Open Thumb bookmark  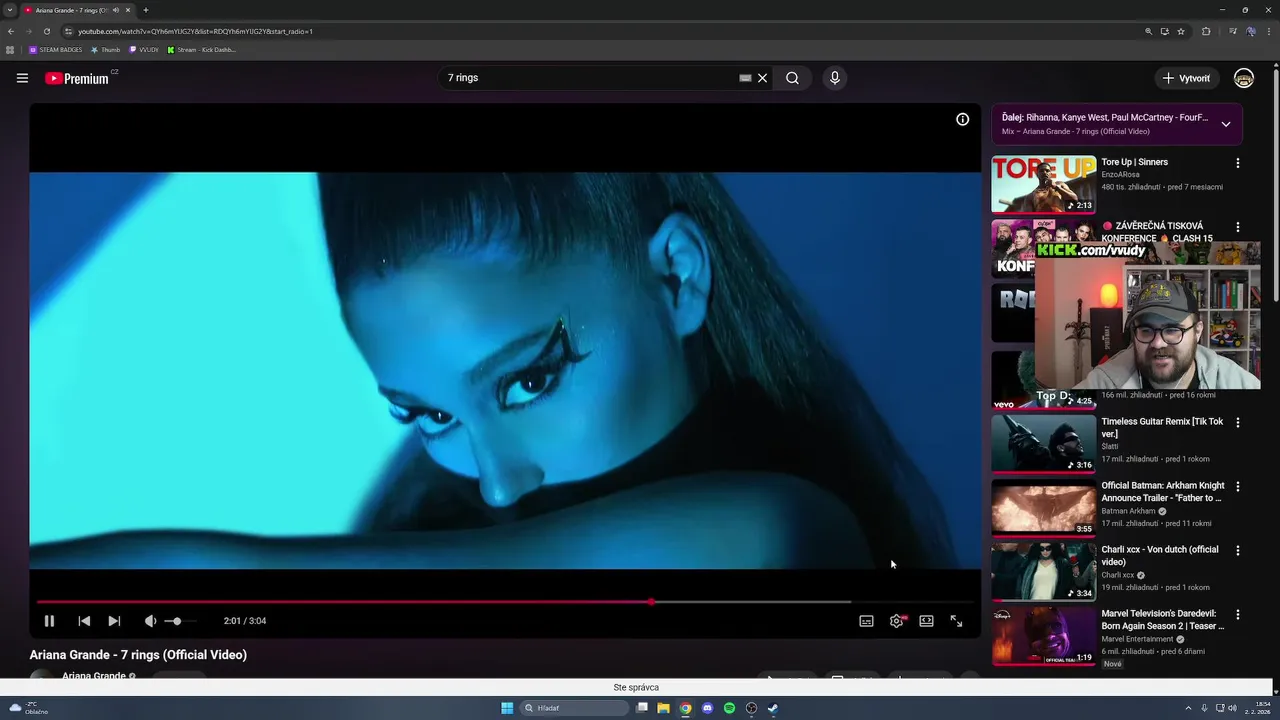105,49
